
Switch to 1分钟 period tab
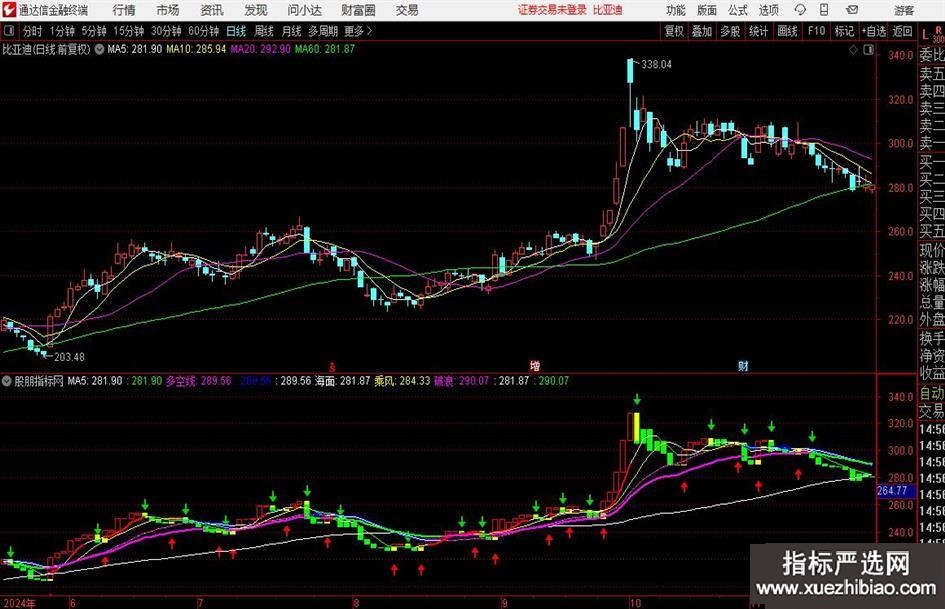62,31
